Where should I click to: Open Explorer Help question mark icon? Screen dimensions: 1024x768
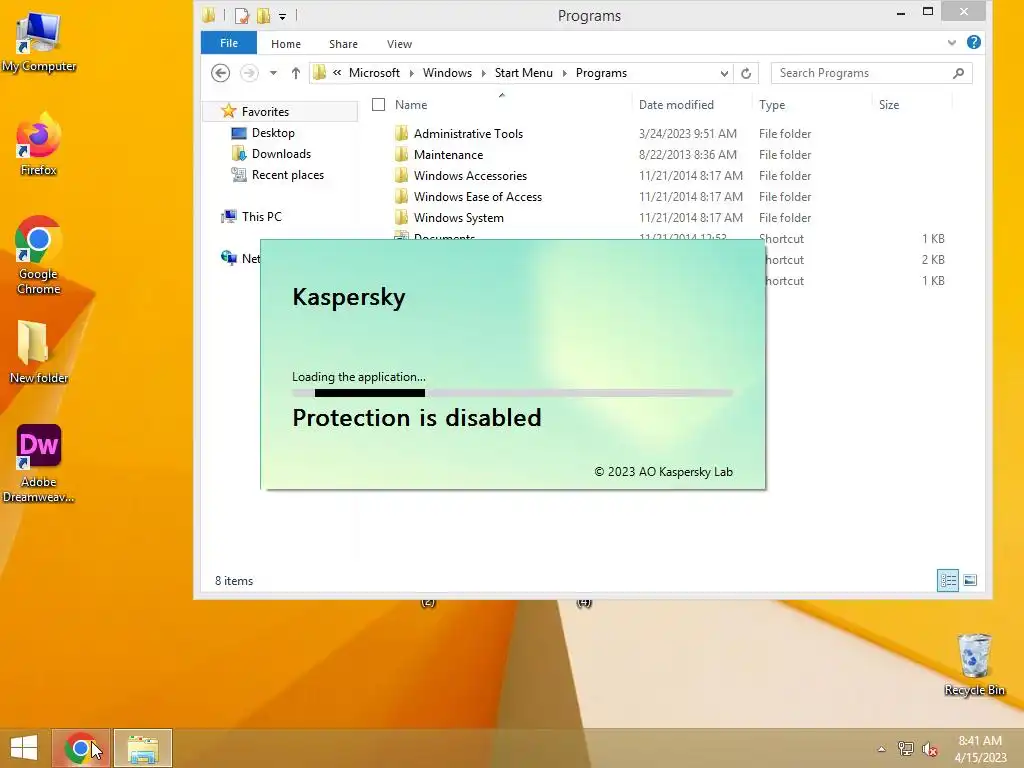[974, 42]
